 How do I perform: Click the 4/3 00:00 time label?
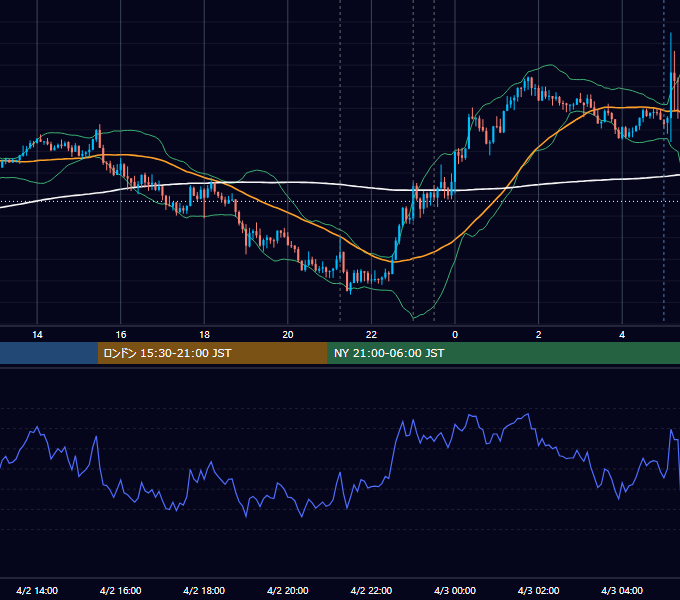pyautogui.click(x=455, y=590)
